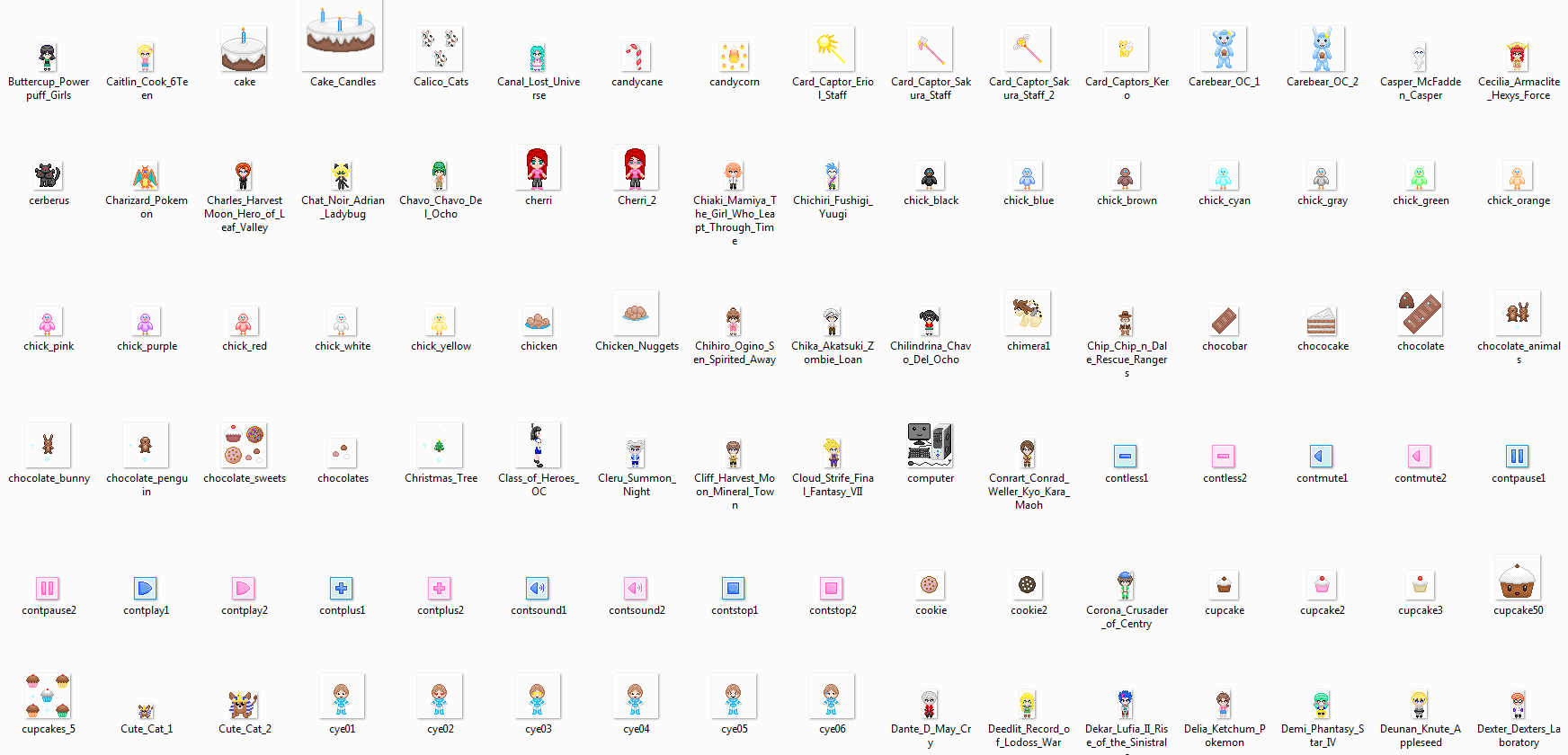Open the candycorn icon
Screen dimensions: 1568x755
pos(735,57)
